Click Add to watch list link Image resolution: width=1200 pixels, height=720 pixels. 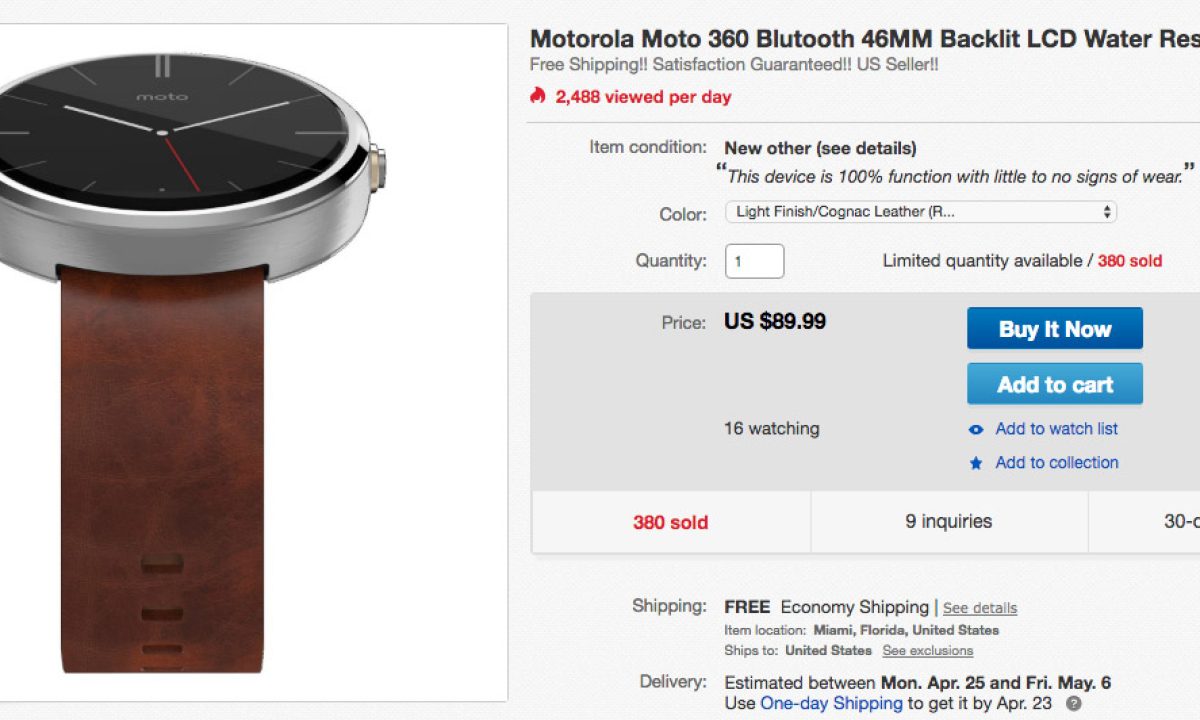[1056, 429]
